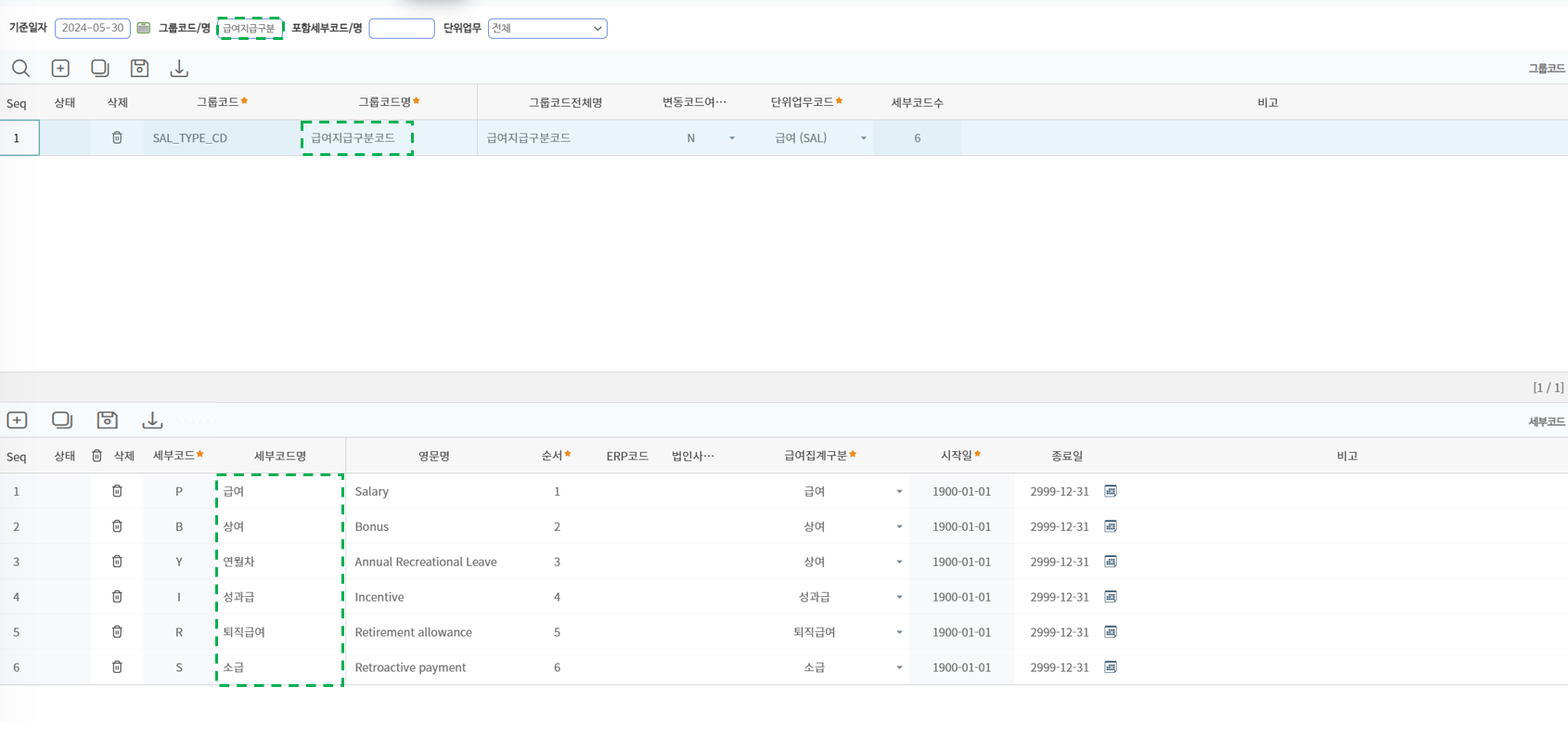
Task: Open end date calendar for Retirement allowance row
Action: tap(1111, 632)
